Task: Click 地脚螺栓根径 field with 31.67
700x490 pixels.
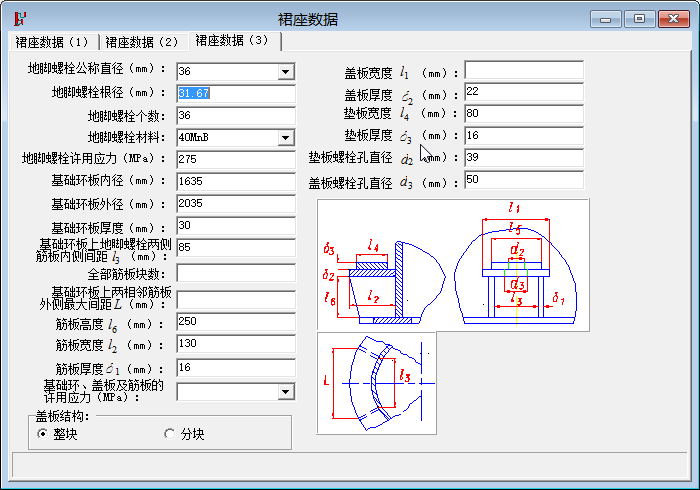Action: [x=236, y=94]
